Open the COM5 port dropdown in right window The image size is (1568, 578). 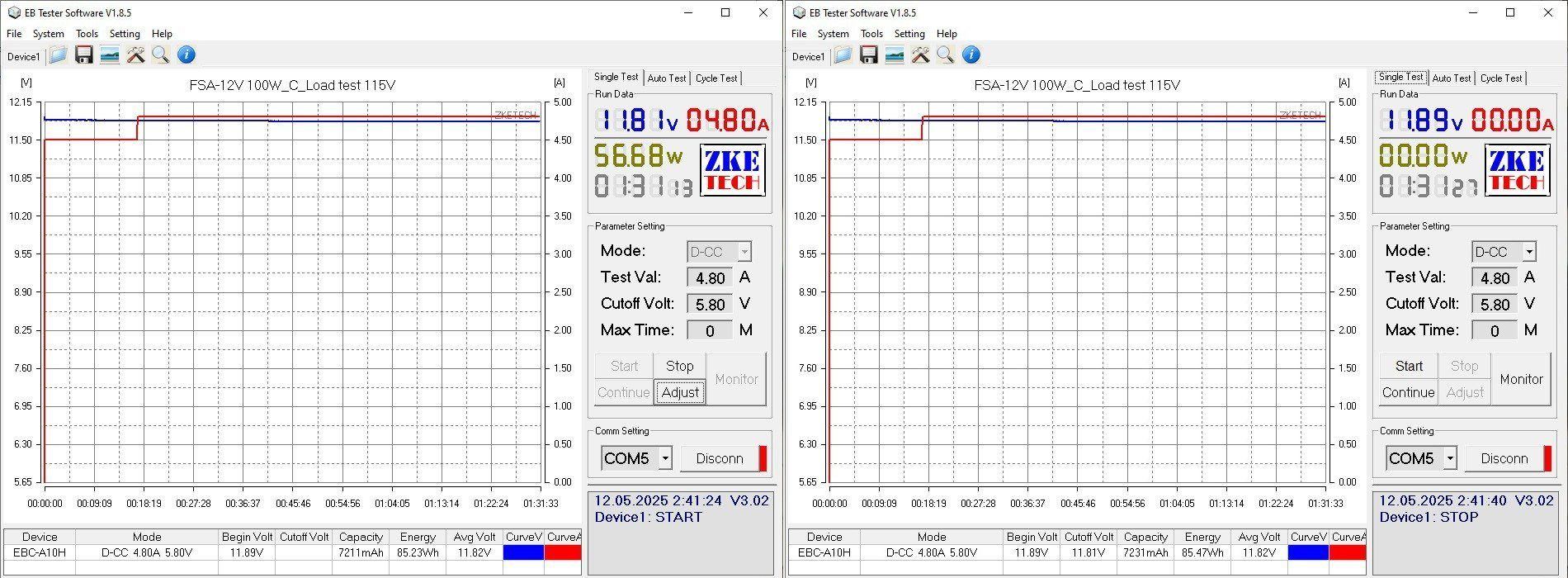[1450, 458]
